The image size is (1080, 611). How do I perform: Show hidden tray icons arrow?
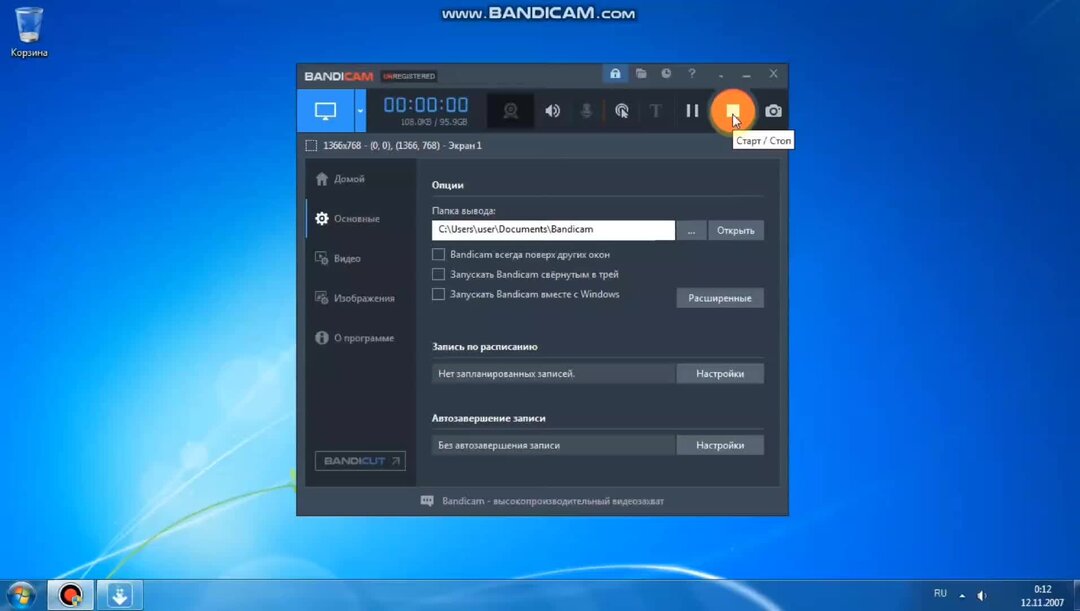(962, 595)
